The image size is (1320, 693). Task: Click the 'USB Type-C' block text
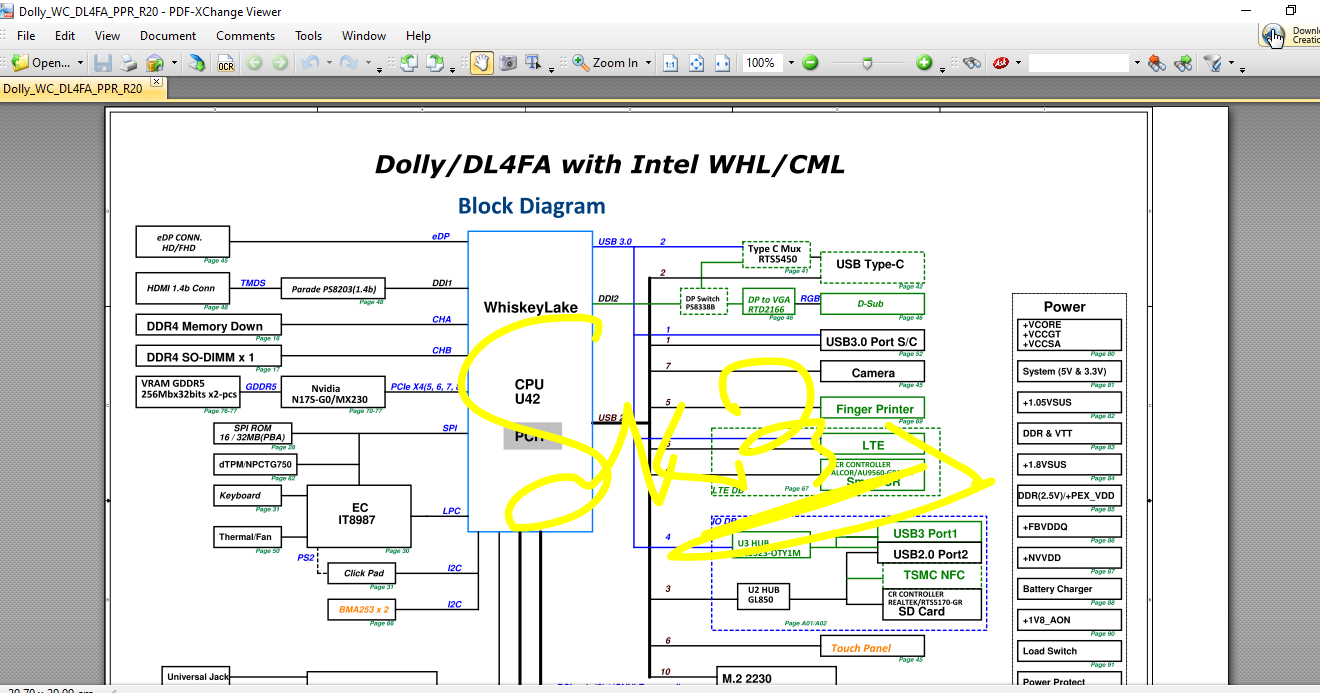pos(870,264)
